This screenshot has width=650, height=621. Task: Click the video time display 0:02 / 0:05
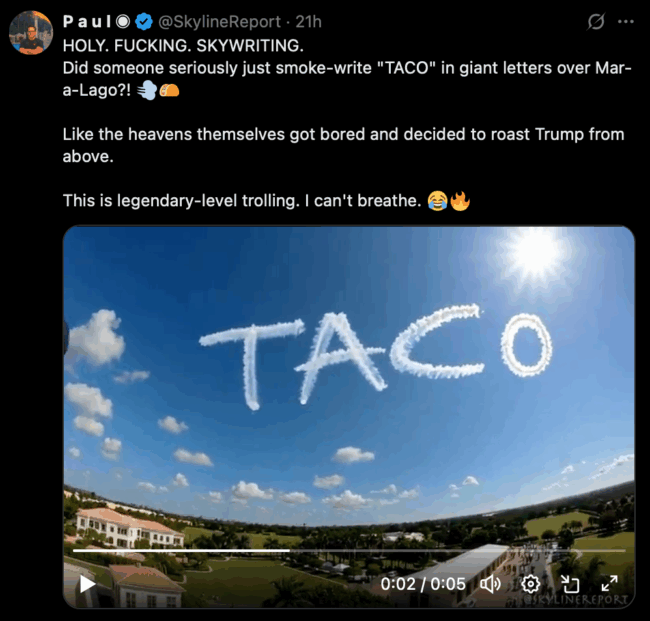(423, 583)
